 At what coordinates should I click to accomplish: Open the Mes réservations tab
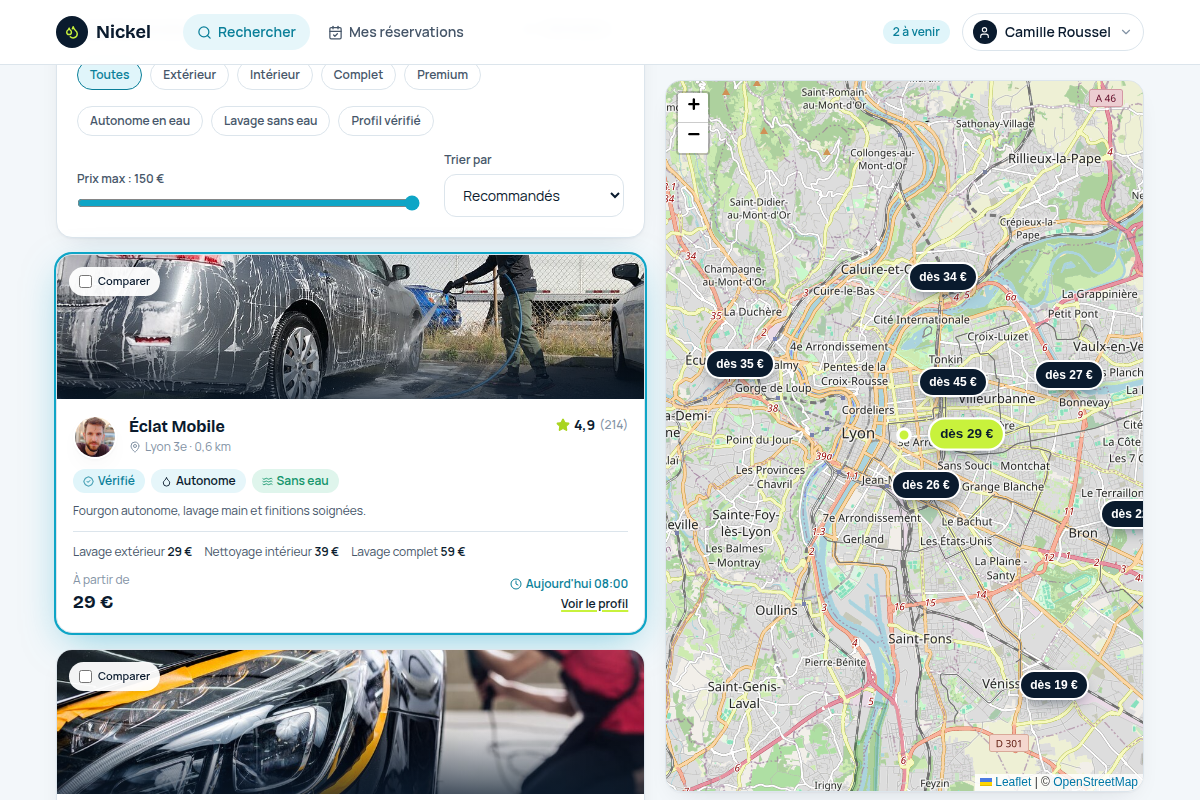(x=396, y=32)
